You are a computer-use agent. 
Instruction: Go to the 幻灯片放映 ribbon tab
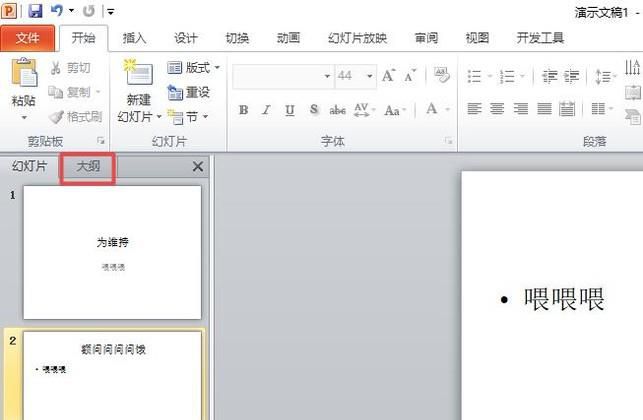tap(358, 38)
